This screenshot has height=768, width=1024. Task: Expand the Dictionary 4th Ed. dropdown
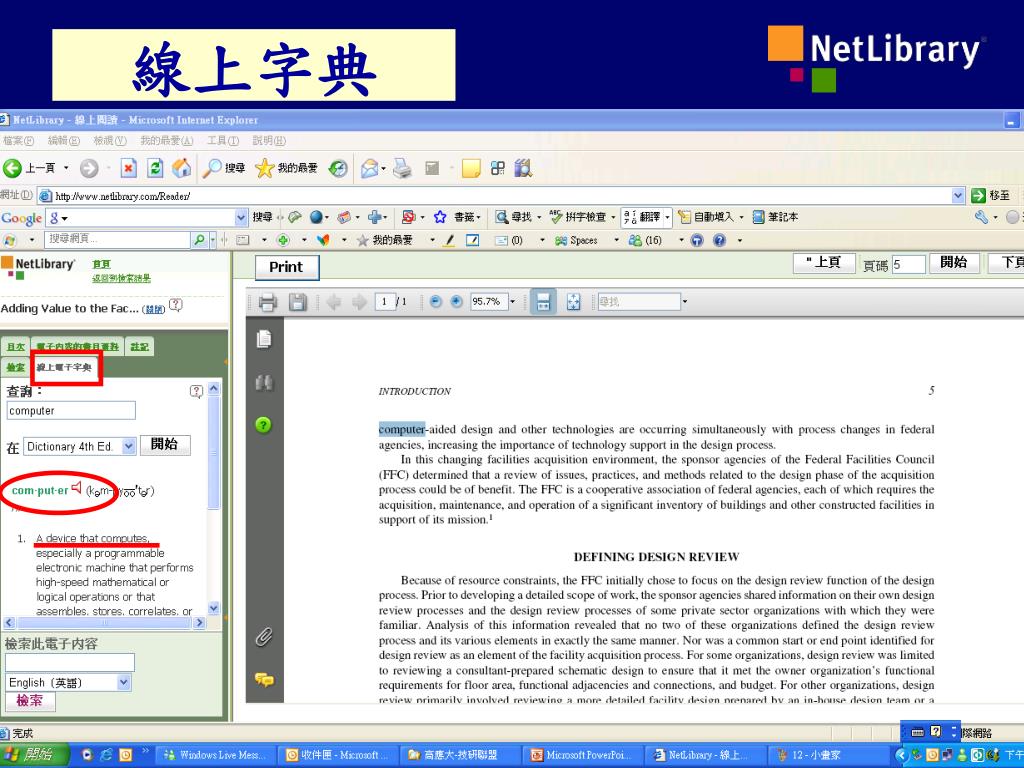tap(129, 446)
